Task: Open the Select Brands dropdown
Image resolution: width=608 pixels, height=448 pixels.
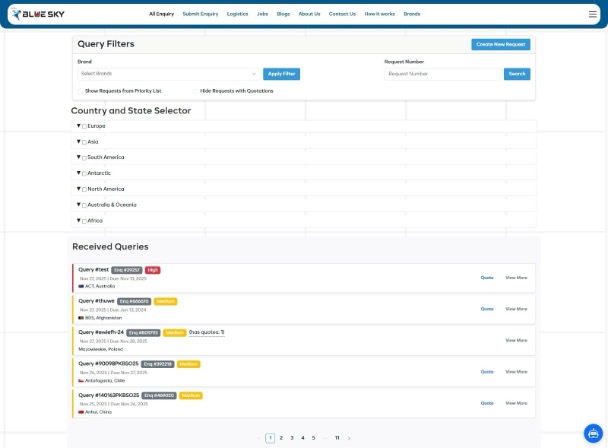Action: pyautogui.click(x=168, y=74)
